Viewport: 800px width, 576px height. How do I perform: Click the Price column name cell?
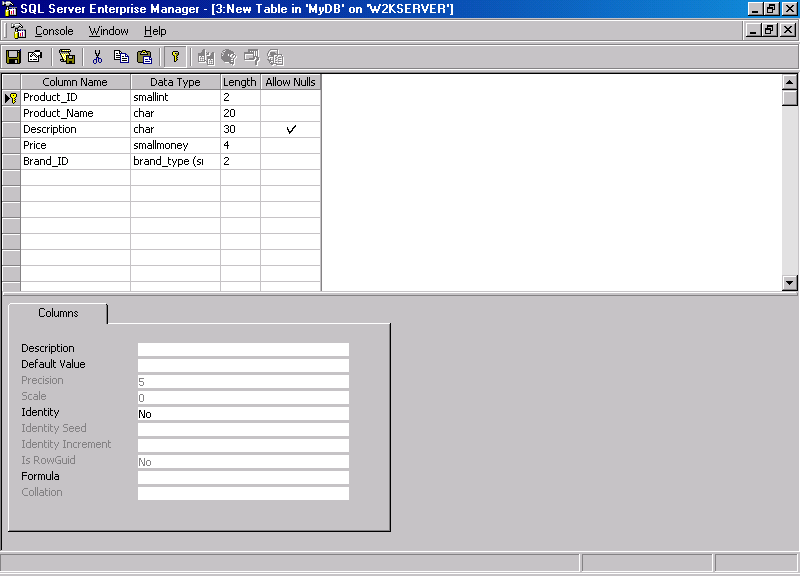(76, 145)
